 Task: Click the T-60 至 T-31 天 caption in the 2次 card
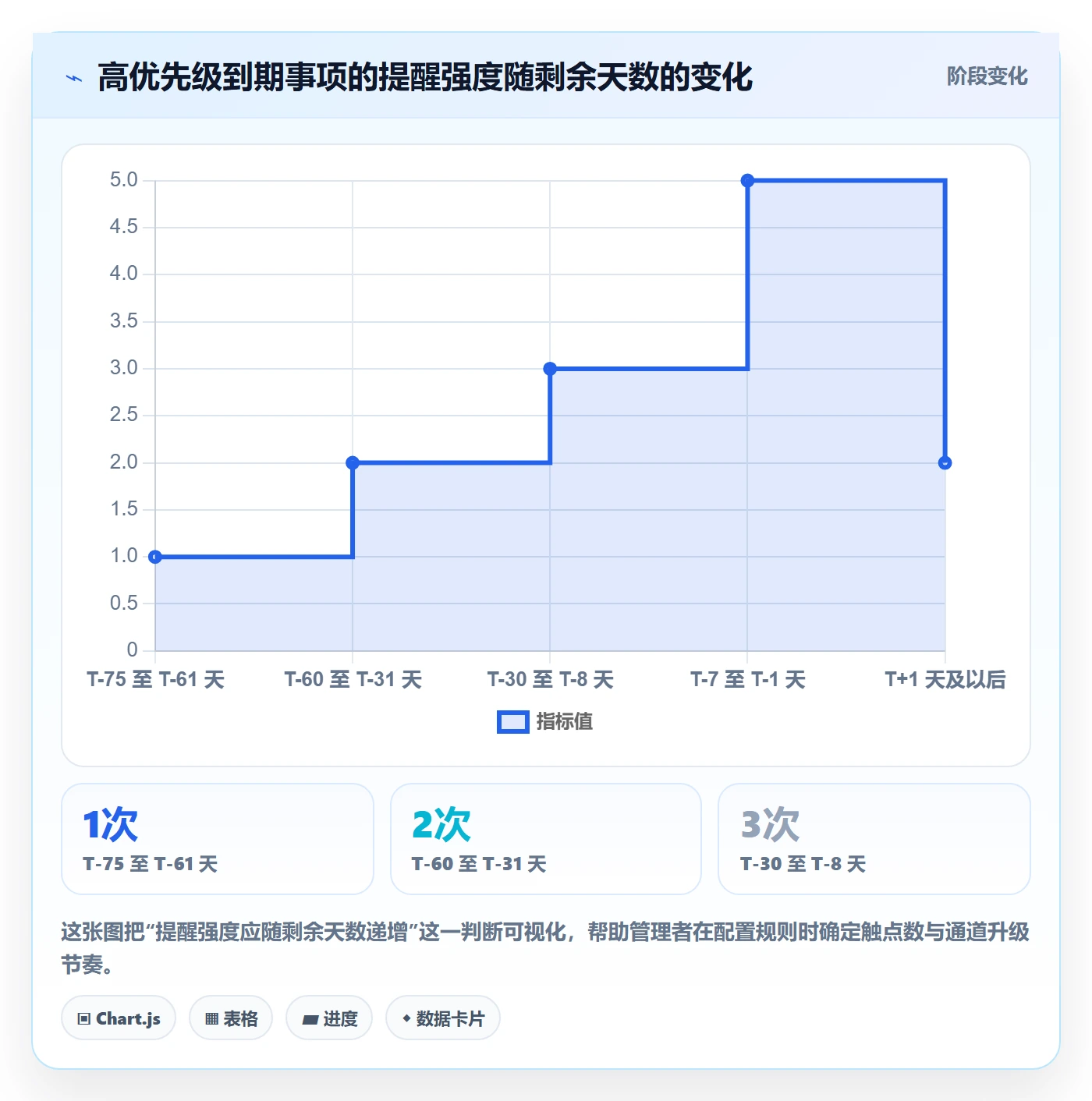tap(479, 864)
